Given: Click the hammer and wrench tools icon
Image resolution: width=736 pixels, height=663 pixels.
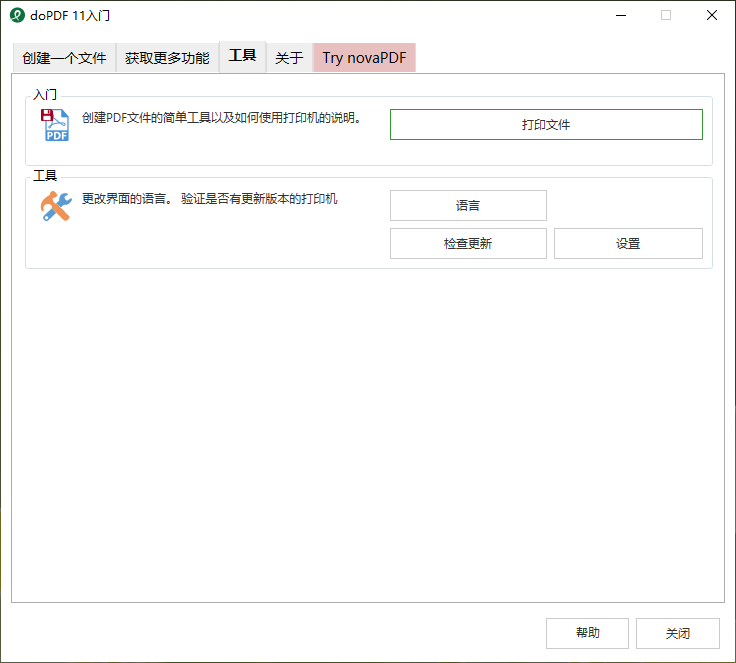Looking at the screenshot, I should coord(56,206).
